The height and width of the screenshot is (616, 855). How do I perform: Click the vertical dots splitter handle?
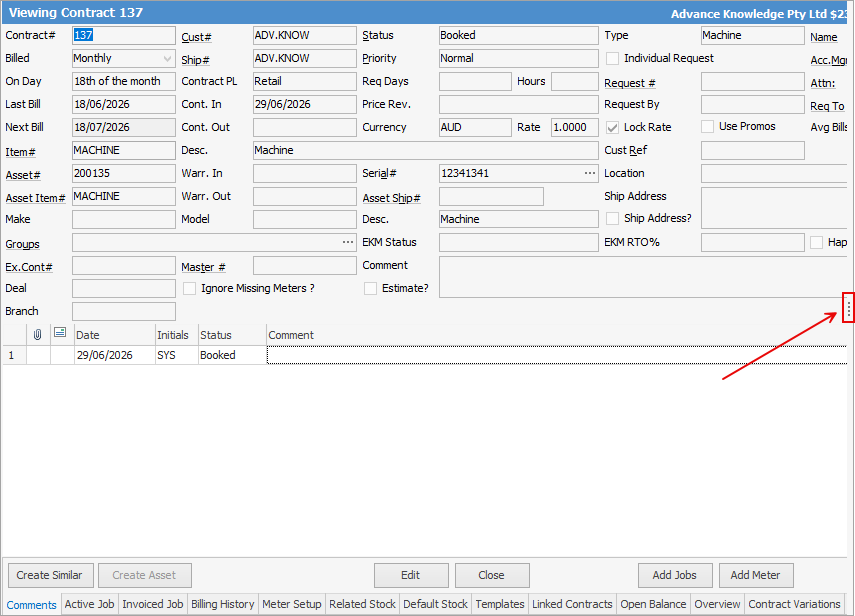tap(848, 308)
